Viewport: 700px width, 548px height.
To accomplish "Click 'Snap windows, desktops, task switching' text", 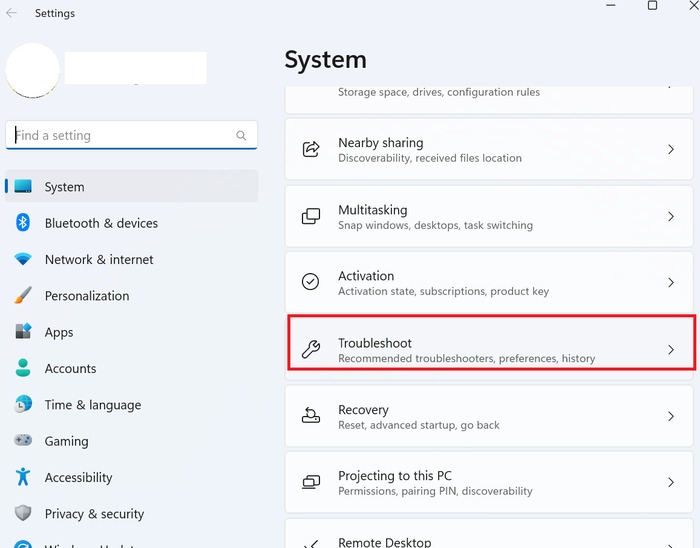I will point(435,225).
